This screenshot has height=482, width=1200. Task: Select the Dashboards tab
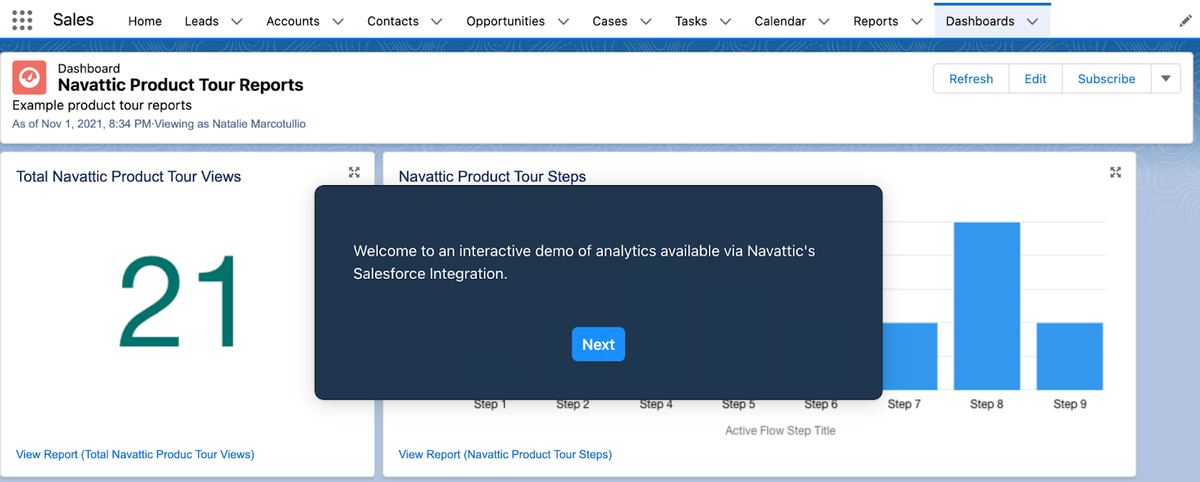click(x=980, y=21)
